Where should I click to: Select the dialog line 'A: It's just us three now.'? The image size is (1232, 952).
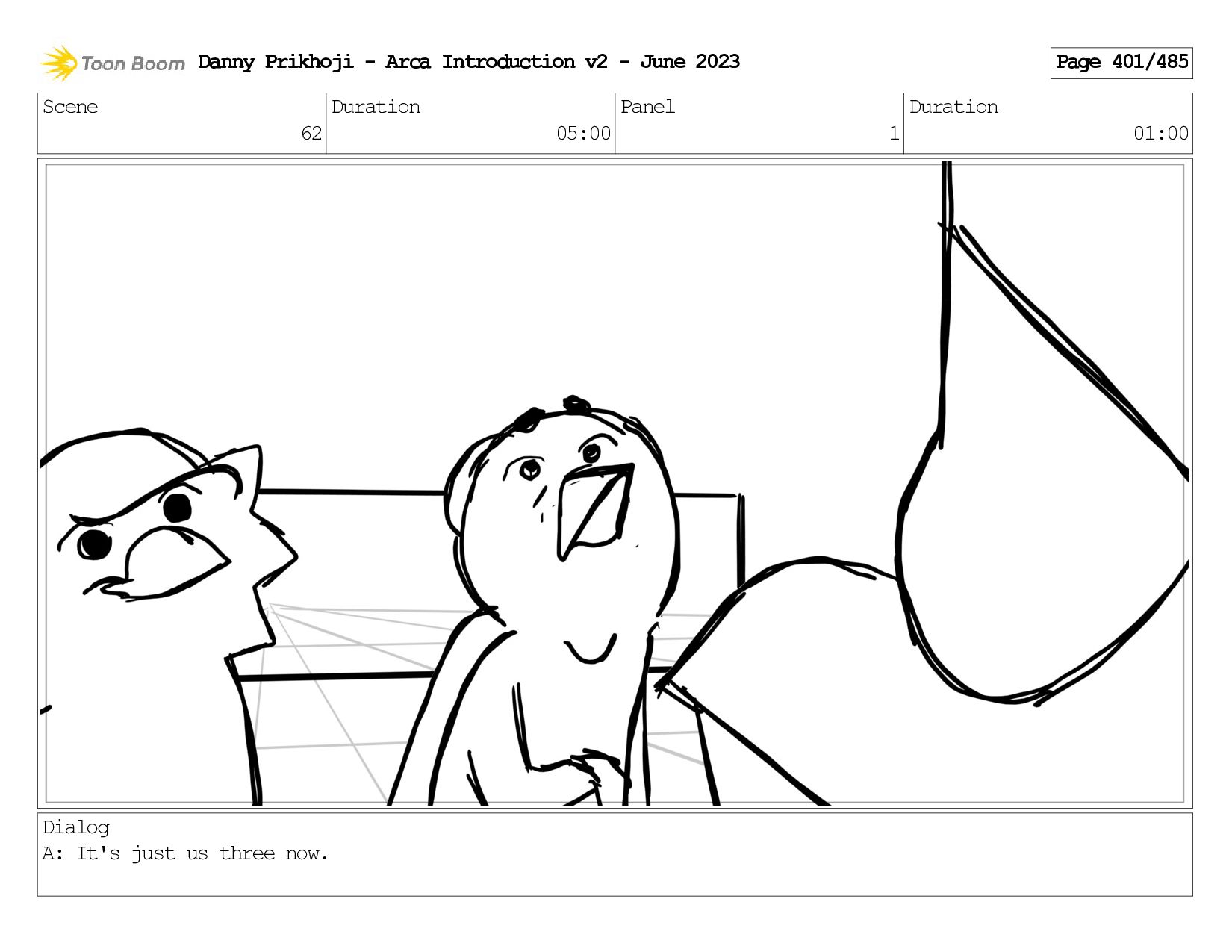pos(185,853)
